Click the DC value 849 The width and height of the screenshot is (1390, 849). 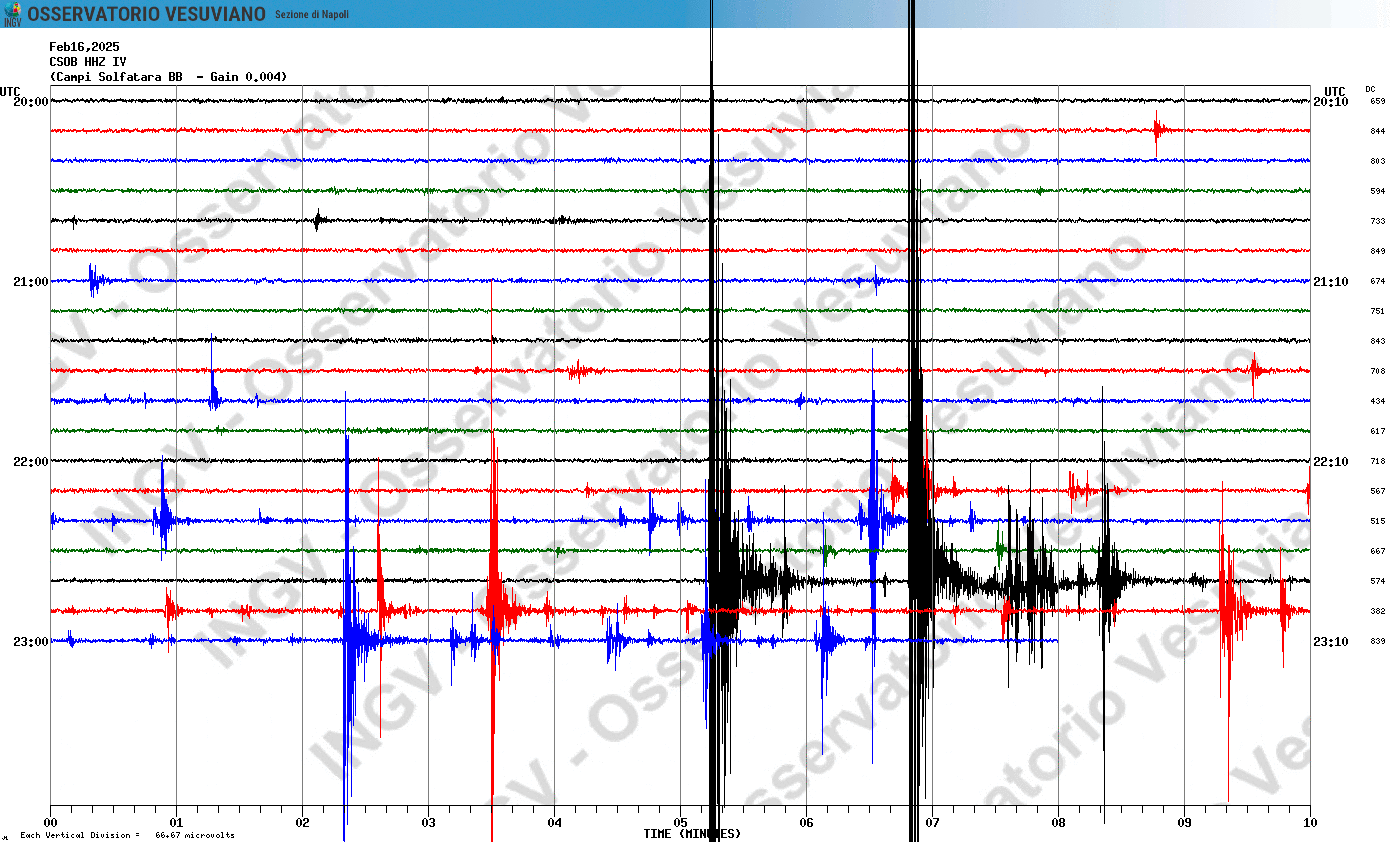tap(1377, 251)
